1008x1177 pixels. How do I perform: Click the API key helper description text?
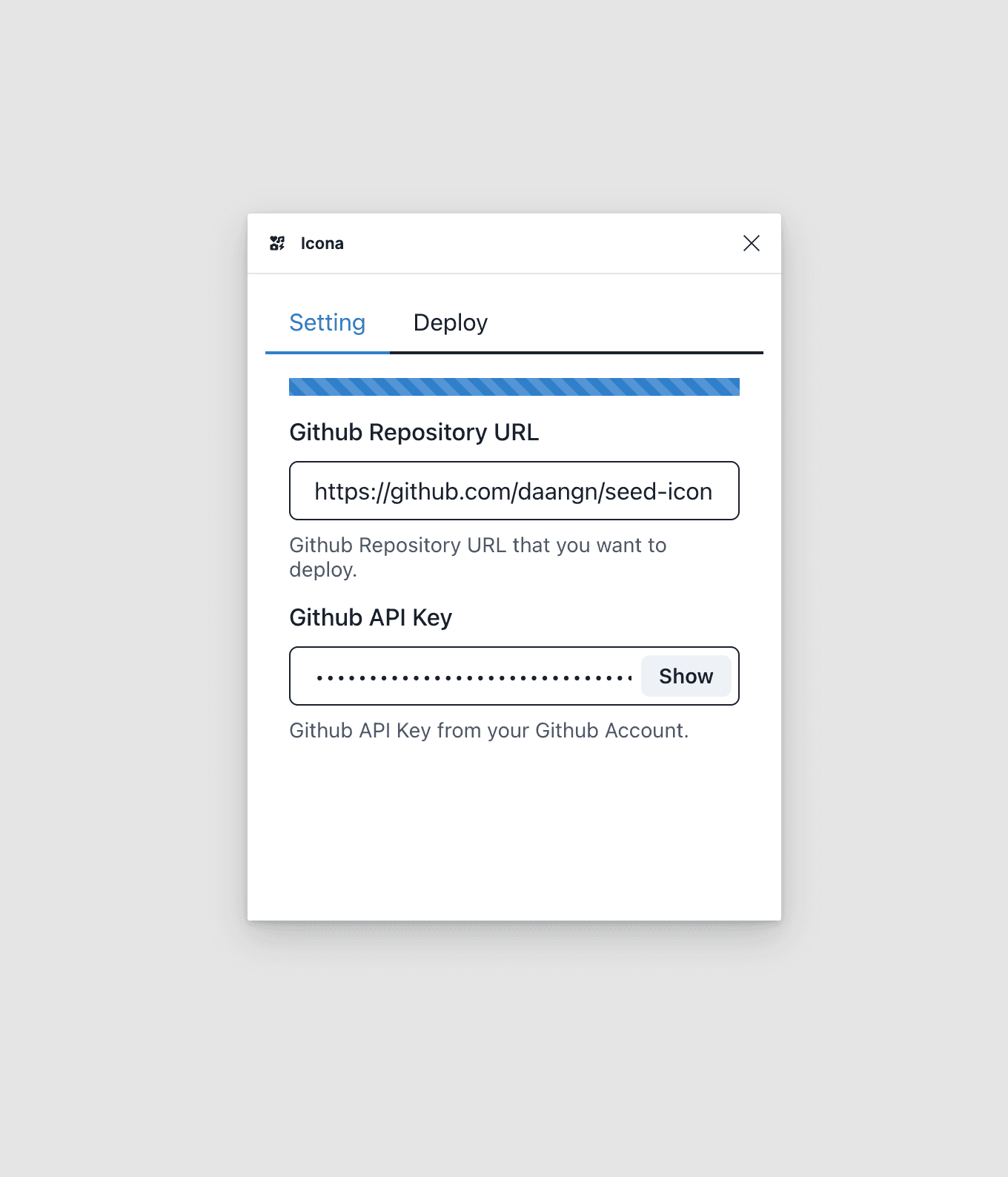coord(488,731)
